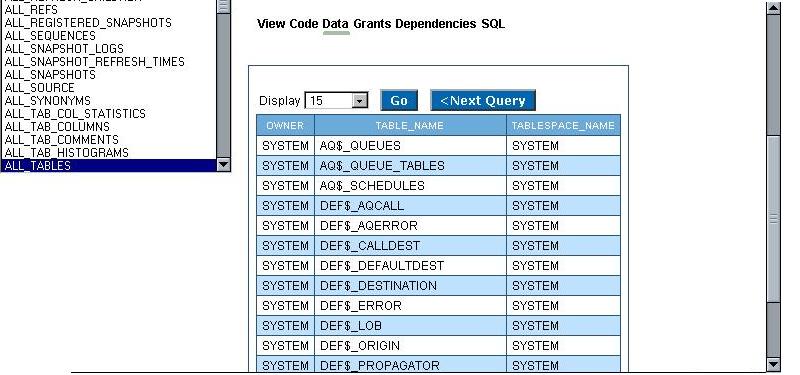The image size is (800, 375).
Task: Click the TABLESPACE_NAME column header
Action: click(x=563, y=126)
